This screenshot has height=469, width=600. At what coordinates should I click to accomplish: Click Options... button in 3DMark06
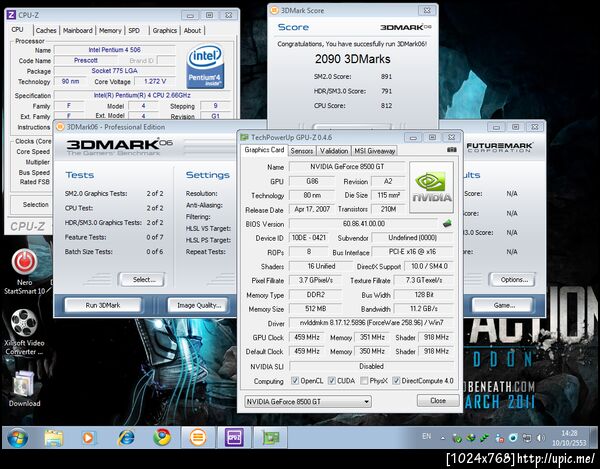tap(513, 279)
